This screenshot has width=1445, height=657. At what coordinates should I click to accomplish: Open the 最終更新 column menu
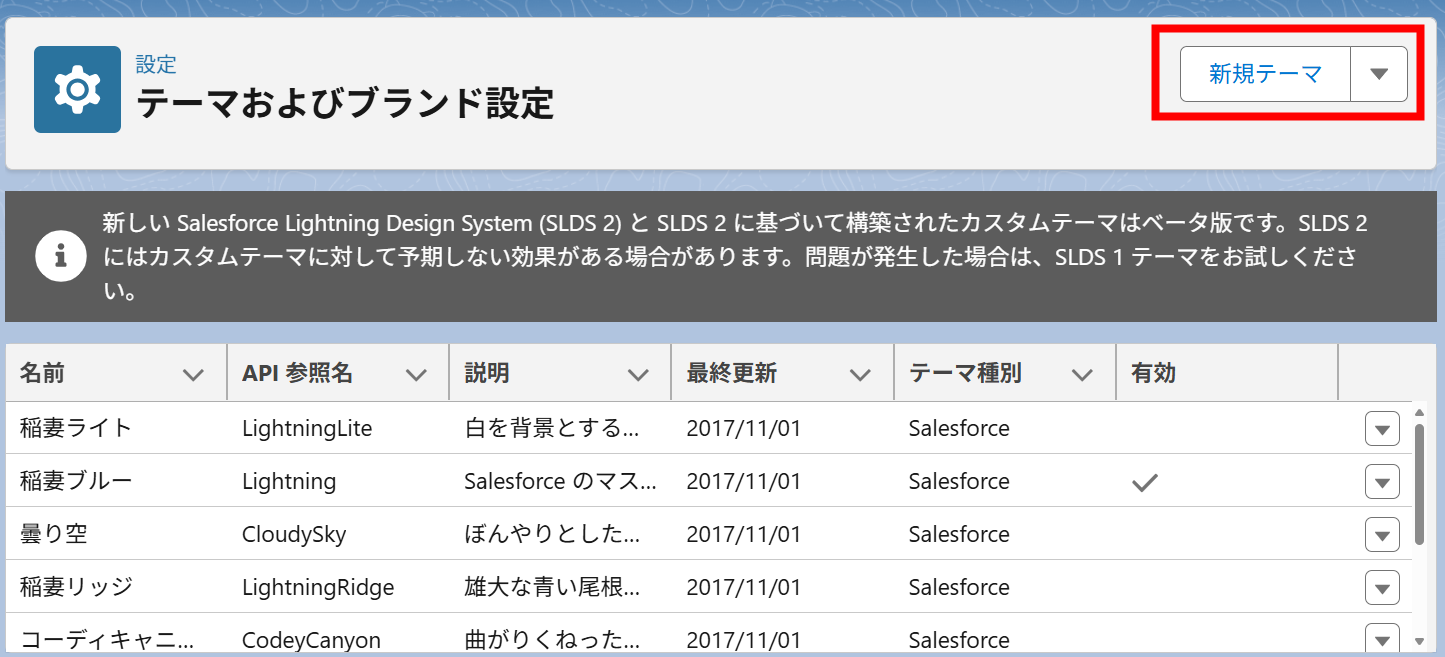coord(861,372)
